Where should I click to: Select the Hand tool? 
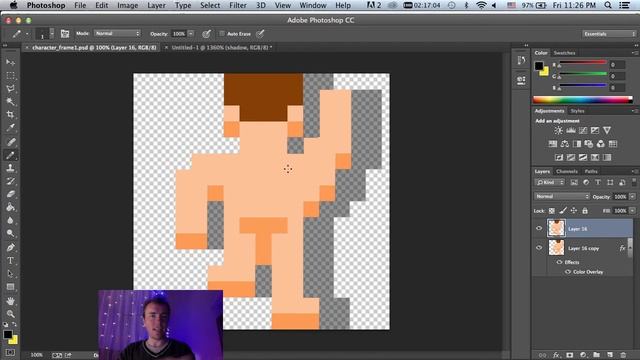[x=11, y=301]
